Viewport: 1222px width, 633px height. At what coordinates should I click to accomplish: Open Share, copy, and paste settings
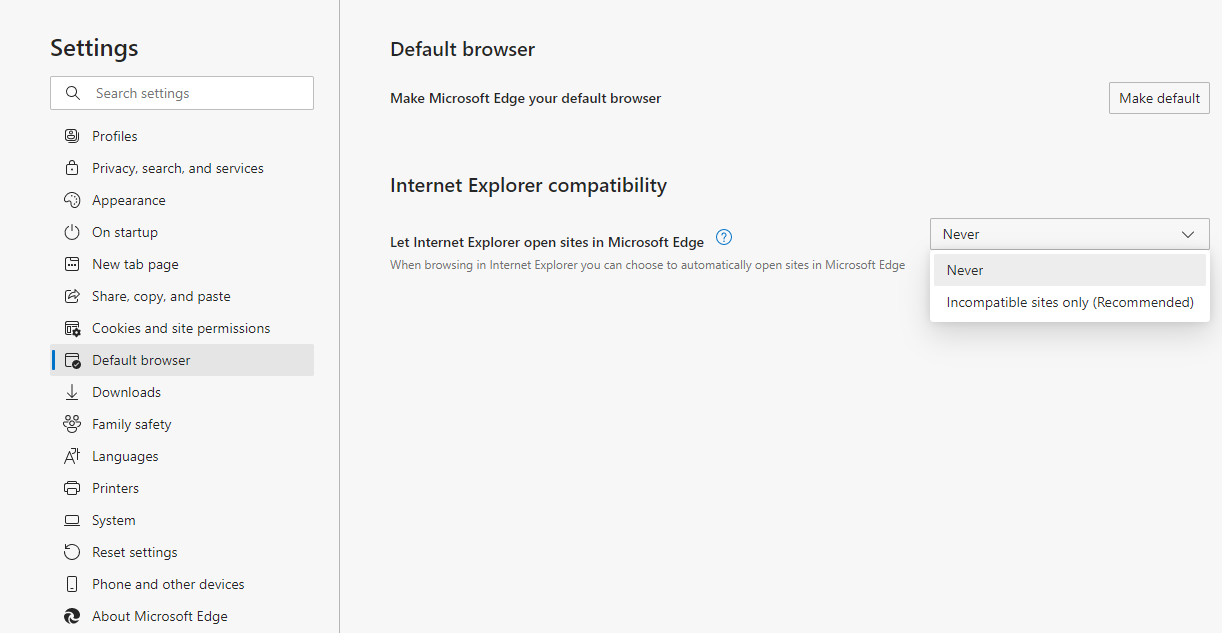click(x=161, y=296)
